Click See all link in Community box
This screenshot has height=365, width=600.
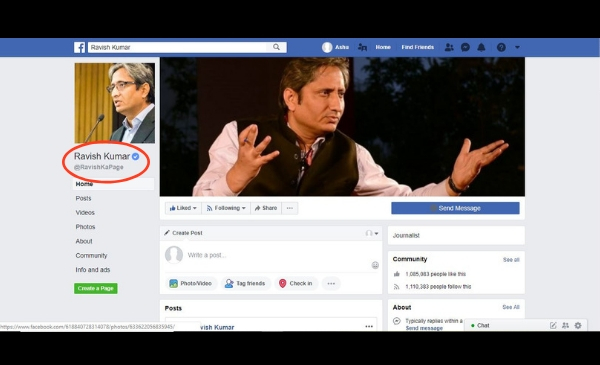click(x=511, y=260)
